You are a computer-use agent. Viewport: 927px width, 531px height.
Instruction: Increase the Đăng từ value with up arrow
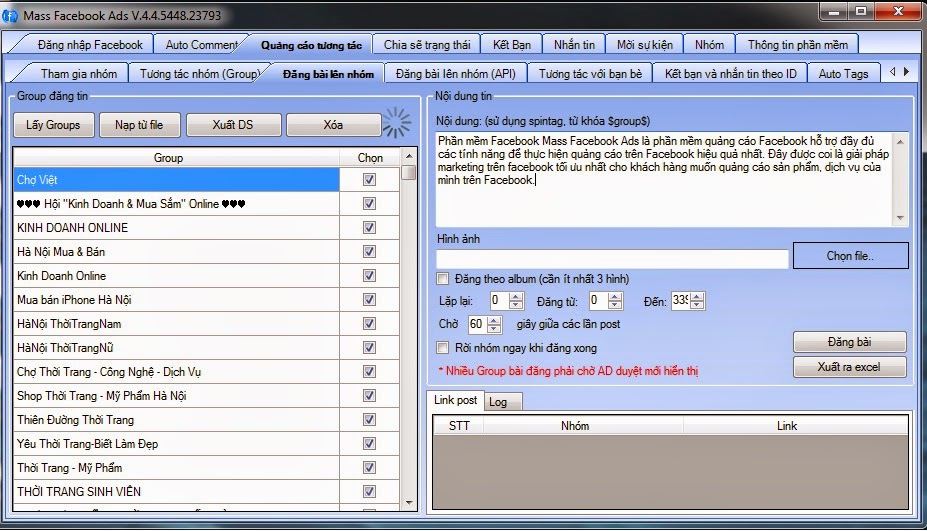(x=615, y=297)
